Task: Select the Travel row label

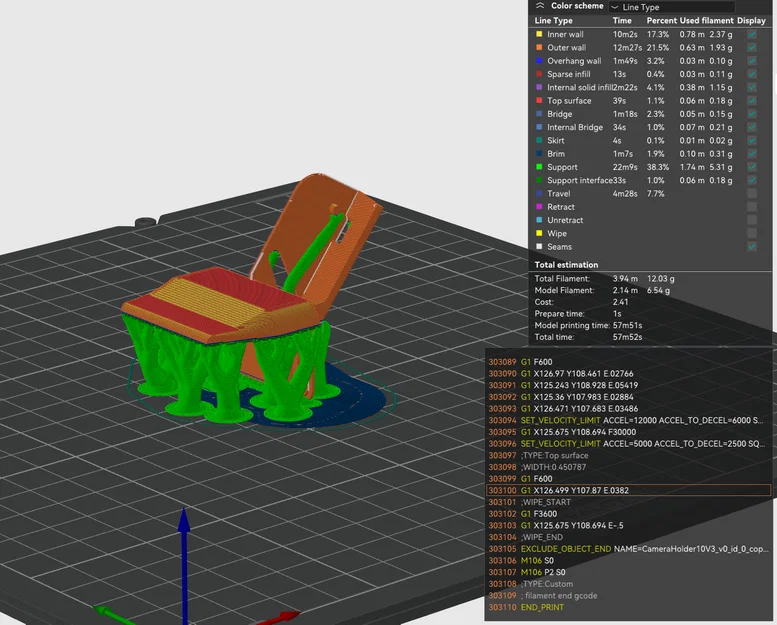Action: pyautogui.click(x=558, y=193)
